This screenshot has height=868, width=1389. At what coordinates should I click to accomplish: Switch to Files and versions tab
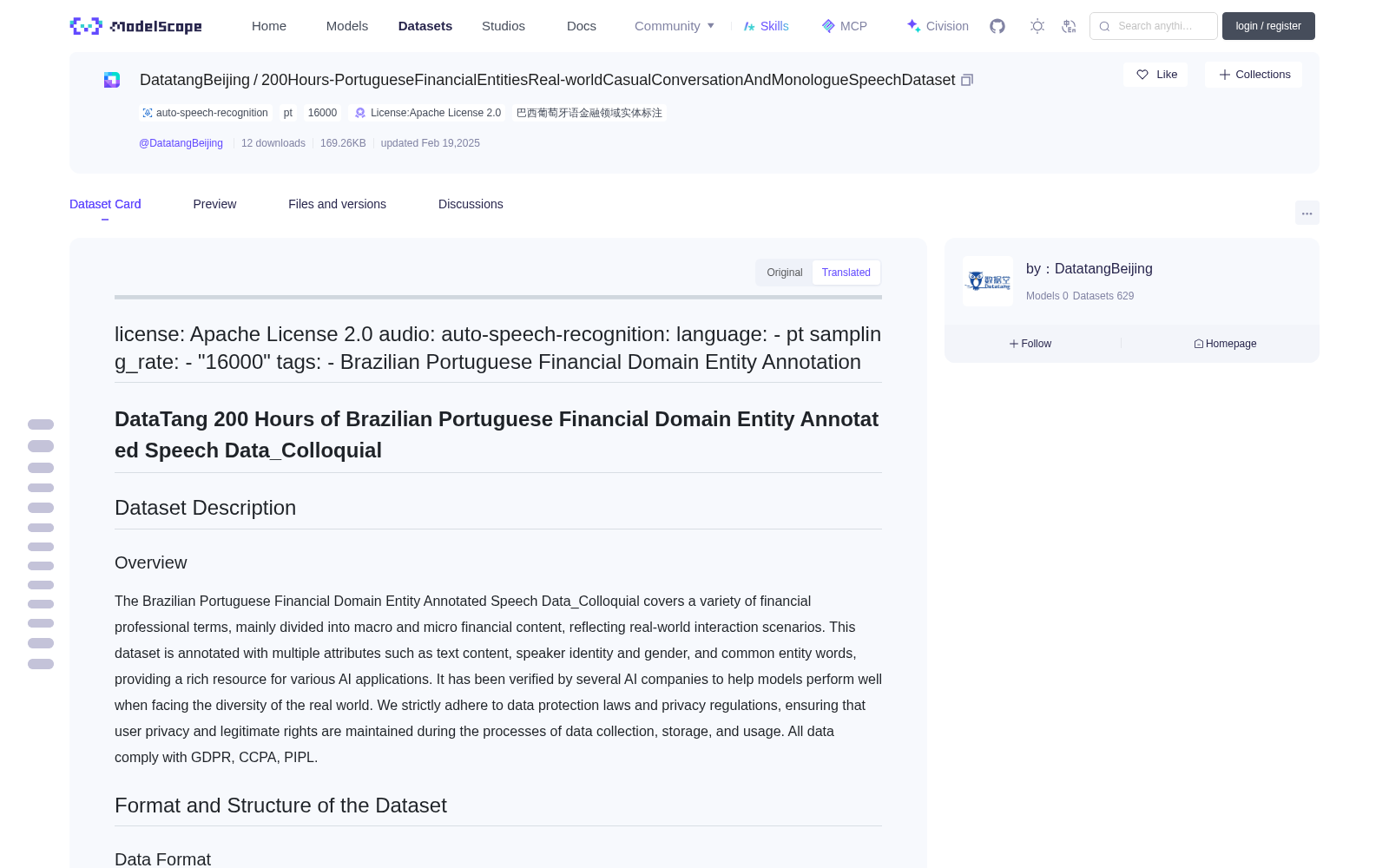pyautogui.click(x=337, y=204)
